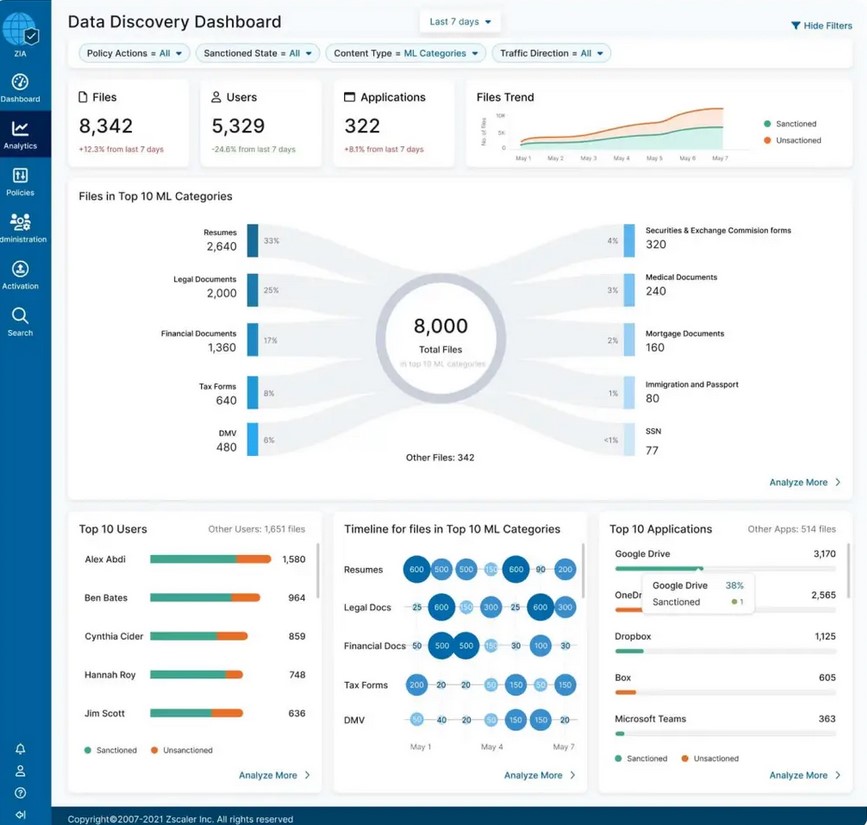Click Jim Scott's usage bar
Viewport: 867px width, 825px height.
pyautogui.click(x=196, y=713)
